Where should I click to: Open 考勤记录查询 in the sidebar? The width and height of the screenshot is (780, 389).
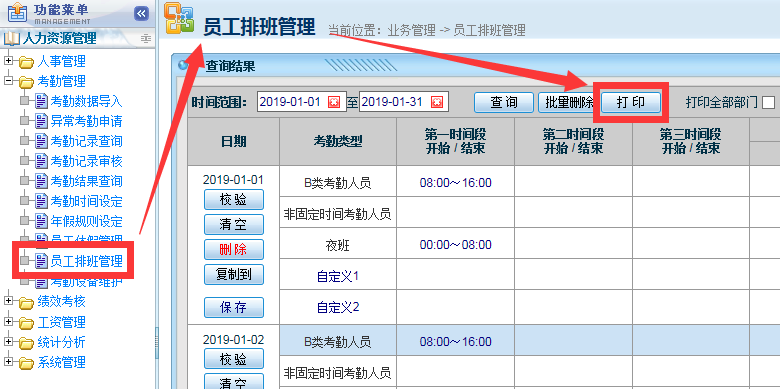pyautogui.click(x=86, y=141)
